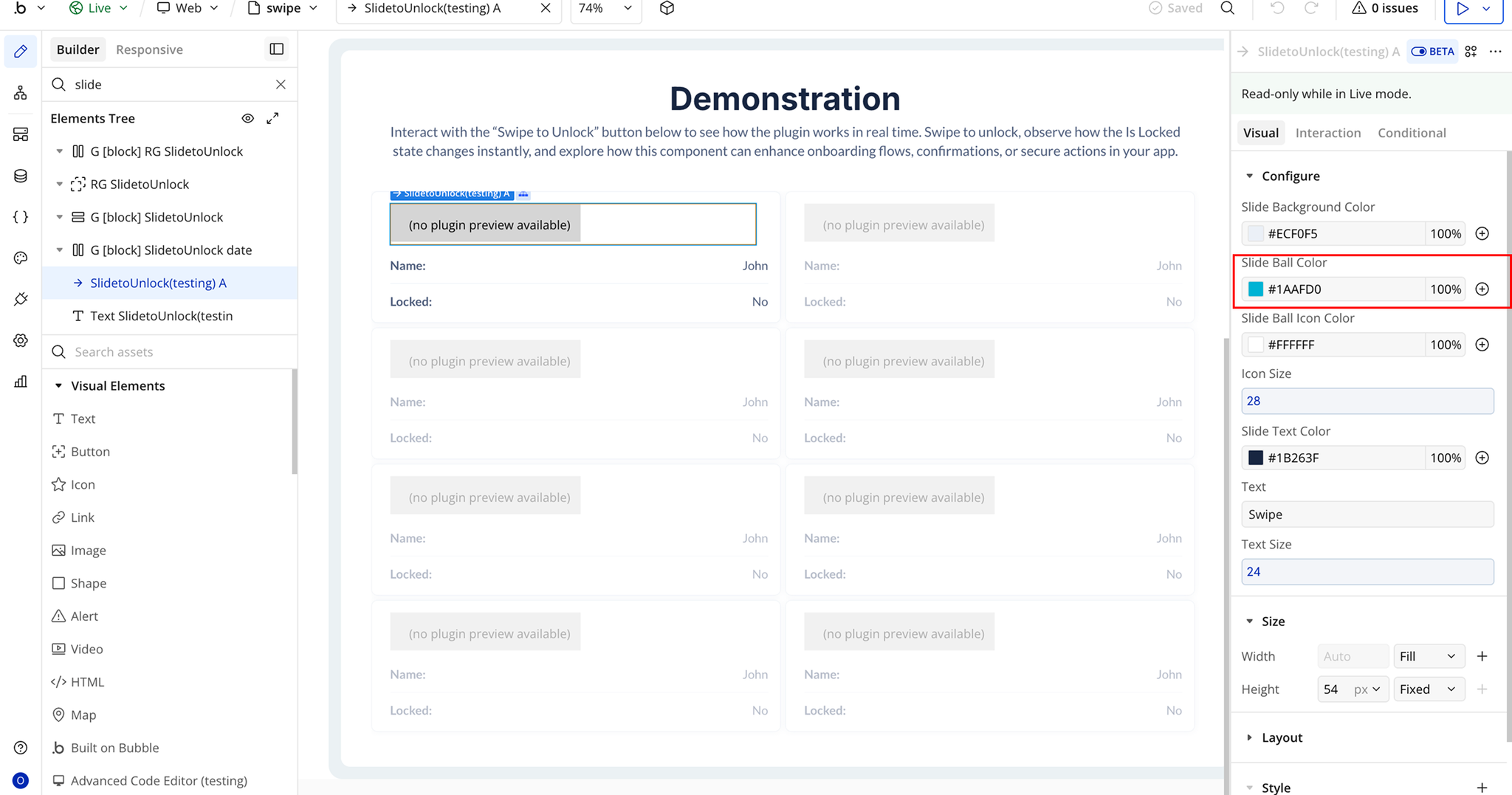Click the Icon Size field showing 28
Image resolution: width=1512 pixels, height=795 pixels.
point(1367,401)
